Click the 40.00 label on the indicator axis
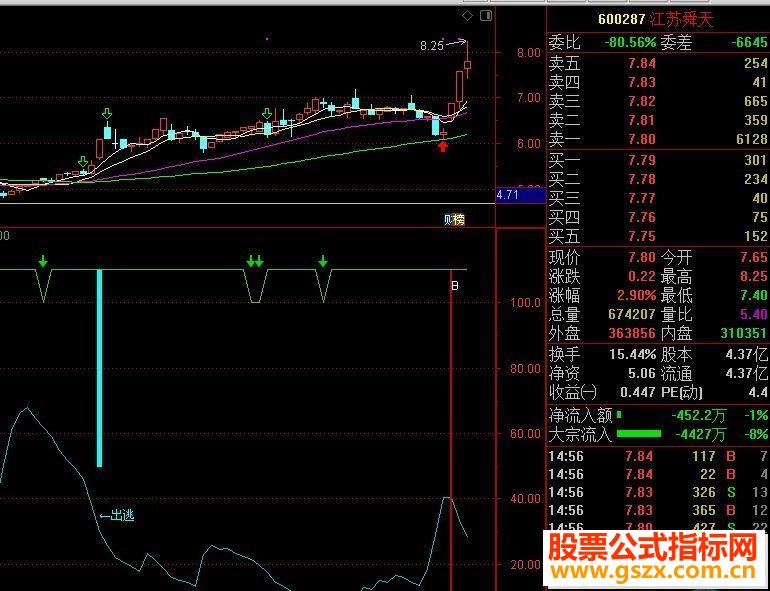 pyautogui.click(x=526, y=498)
